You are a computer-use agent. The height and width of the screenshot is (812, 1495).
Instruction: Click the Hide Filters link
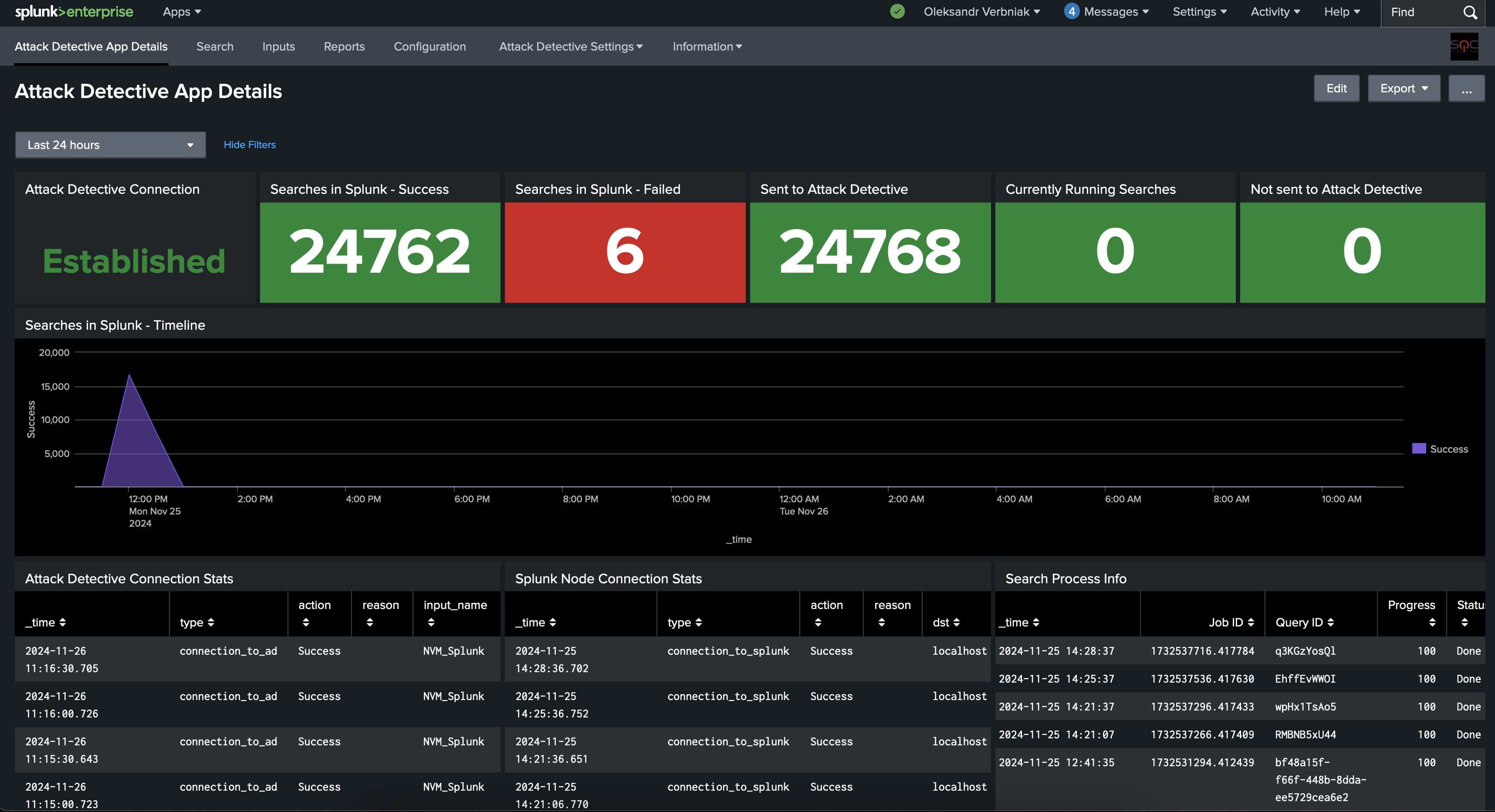pyautogui.click(x=250, y=145)
